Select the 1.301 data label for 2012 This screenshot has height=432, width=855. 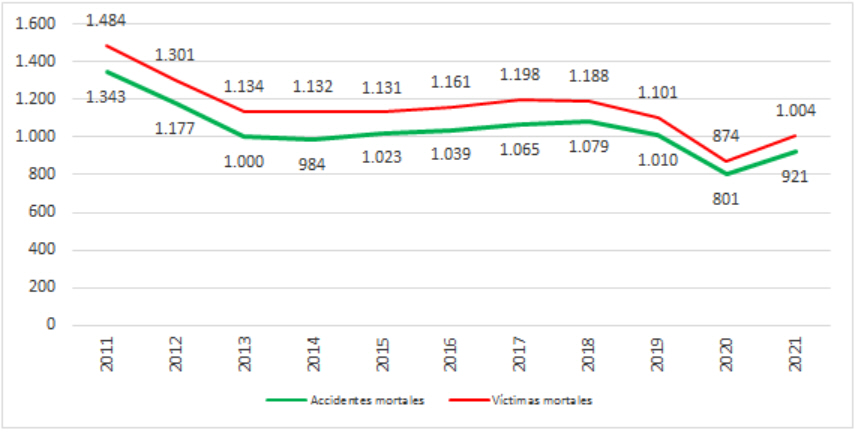point(176,55)
